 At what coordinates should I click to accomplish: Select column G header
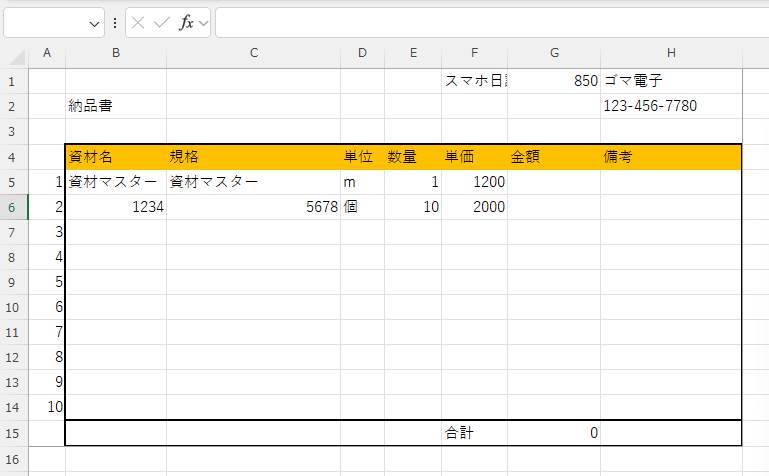pyautogui.click(x=553, y=53)
